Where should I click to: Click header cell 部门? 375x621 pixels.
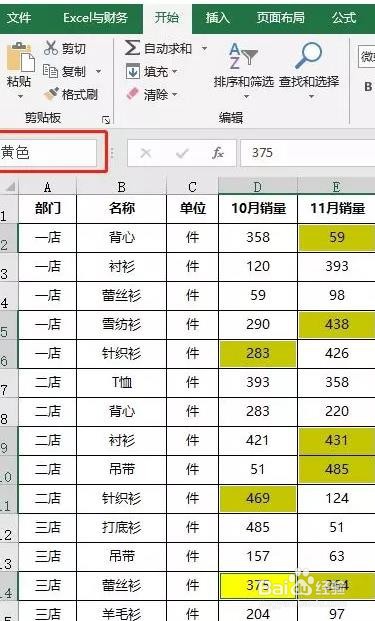48,209
